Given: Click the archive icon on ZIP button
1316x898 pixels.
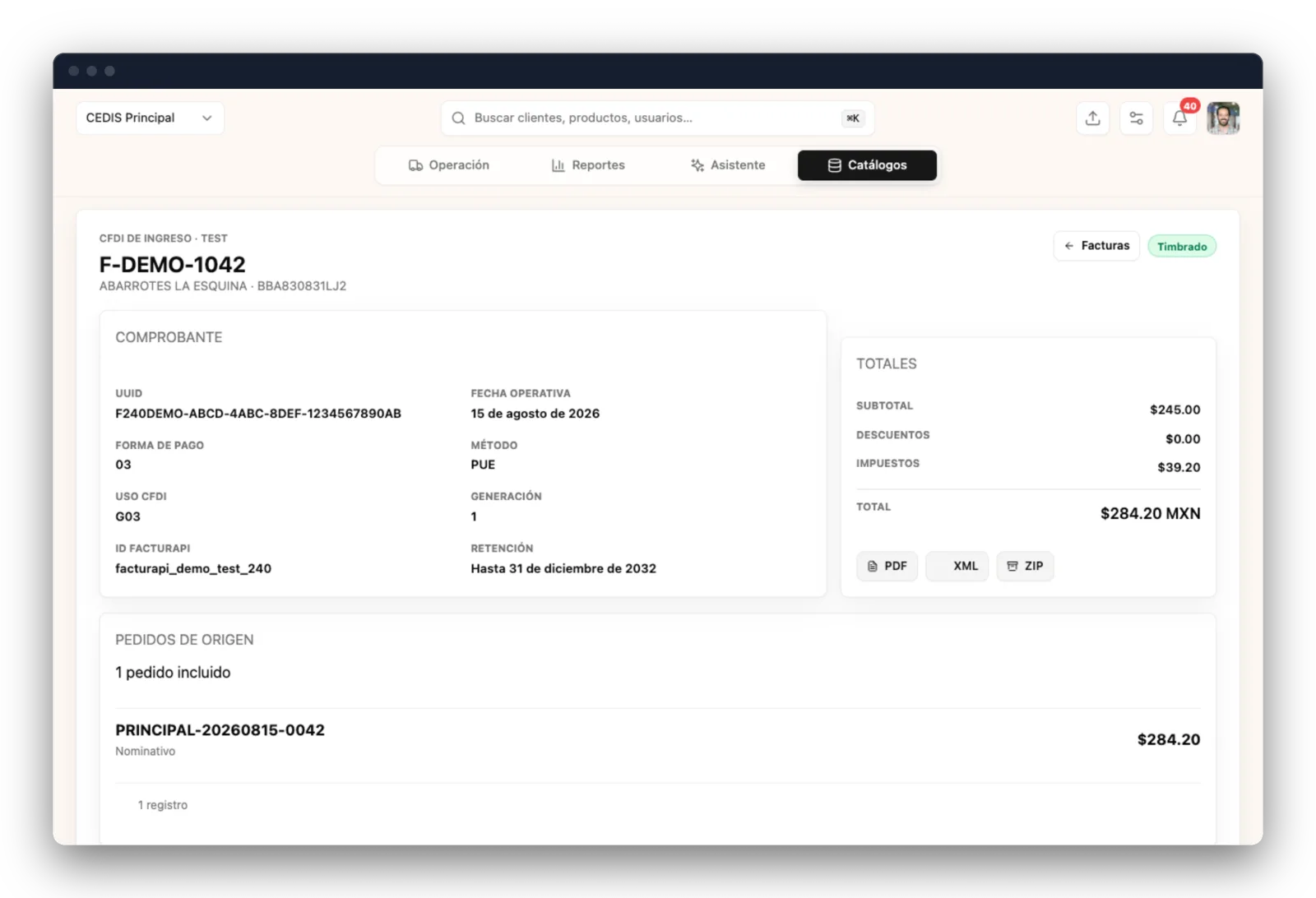Looking at the screenshot, I should coord(1012,566).
